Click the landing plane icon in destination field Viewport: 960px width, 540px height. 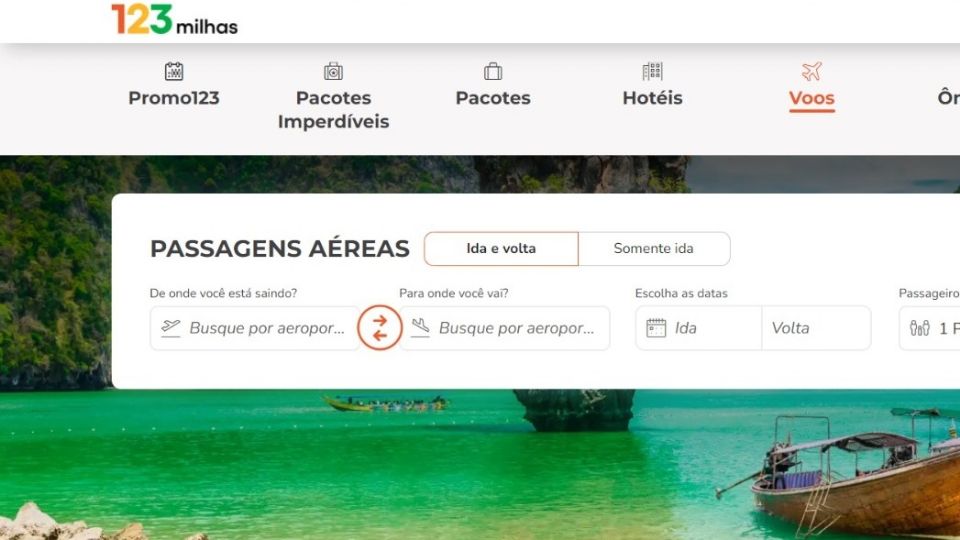click(421, 328)
